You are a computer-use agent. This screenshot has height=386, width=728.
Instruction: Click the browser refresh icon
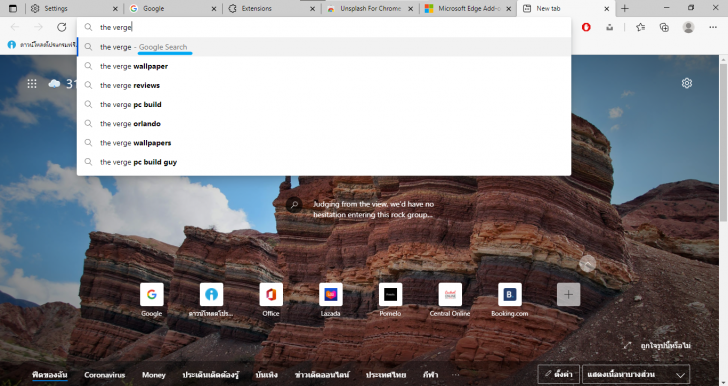61,27
